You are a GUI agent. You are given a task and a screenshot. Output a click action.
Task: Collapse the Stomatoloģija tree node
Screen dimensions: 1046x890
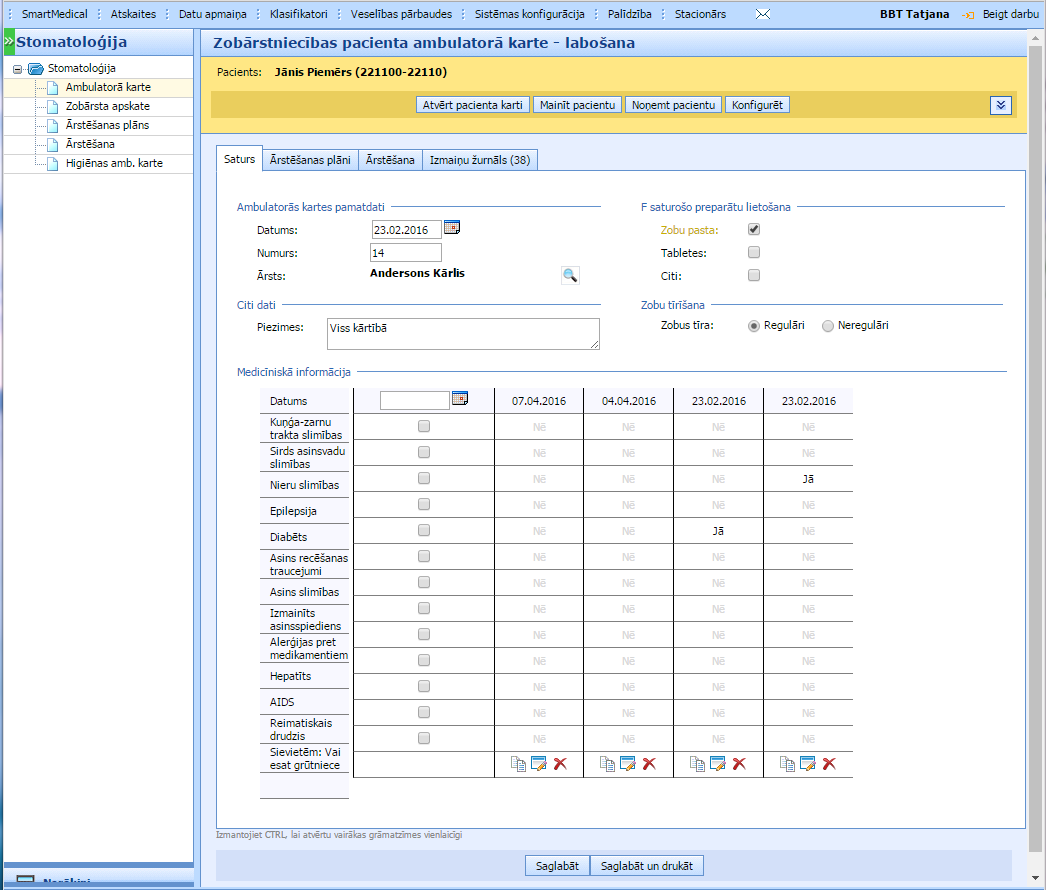(18, 69)
